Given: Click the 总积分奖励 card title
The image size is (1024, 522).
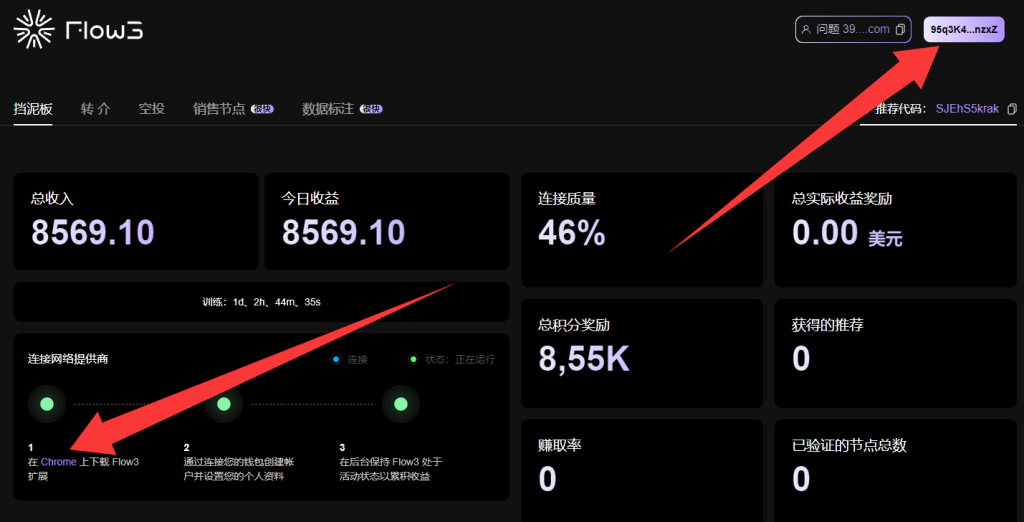Looking at the screenshot, I should pyautogui.click(x=574, y=325).
